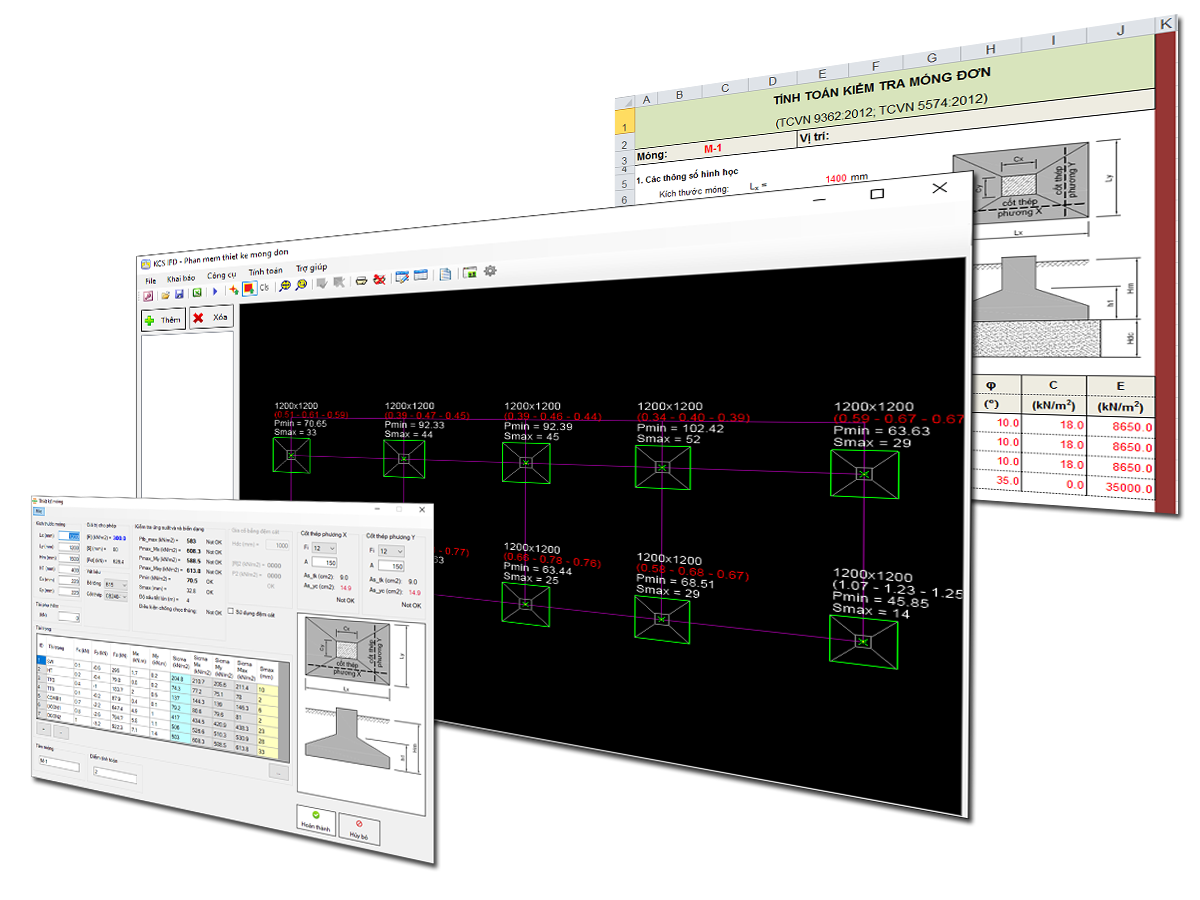The width and height of the screenshot is (1200, 900).
Task: Click the Lx dimension input field in dialog
Action: [x=69, y=537]
